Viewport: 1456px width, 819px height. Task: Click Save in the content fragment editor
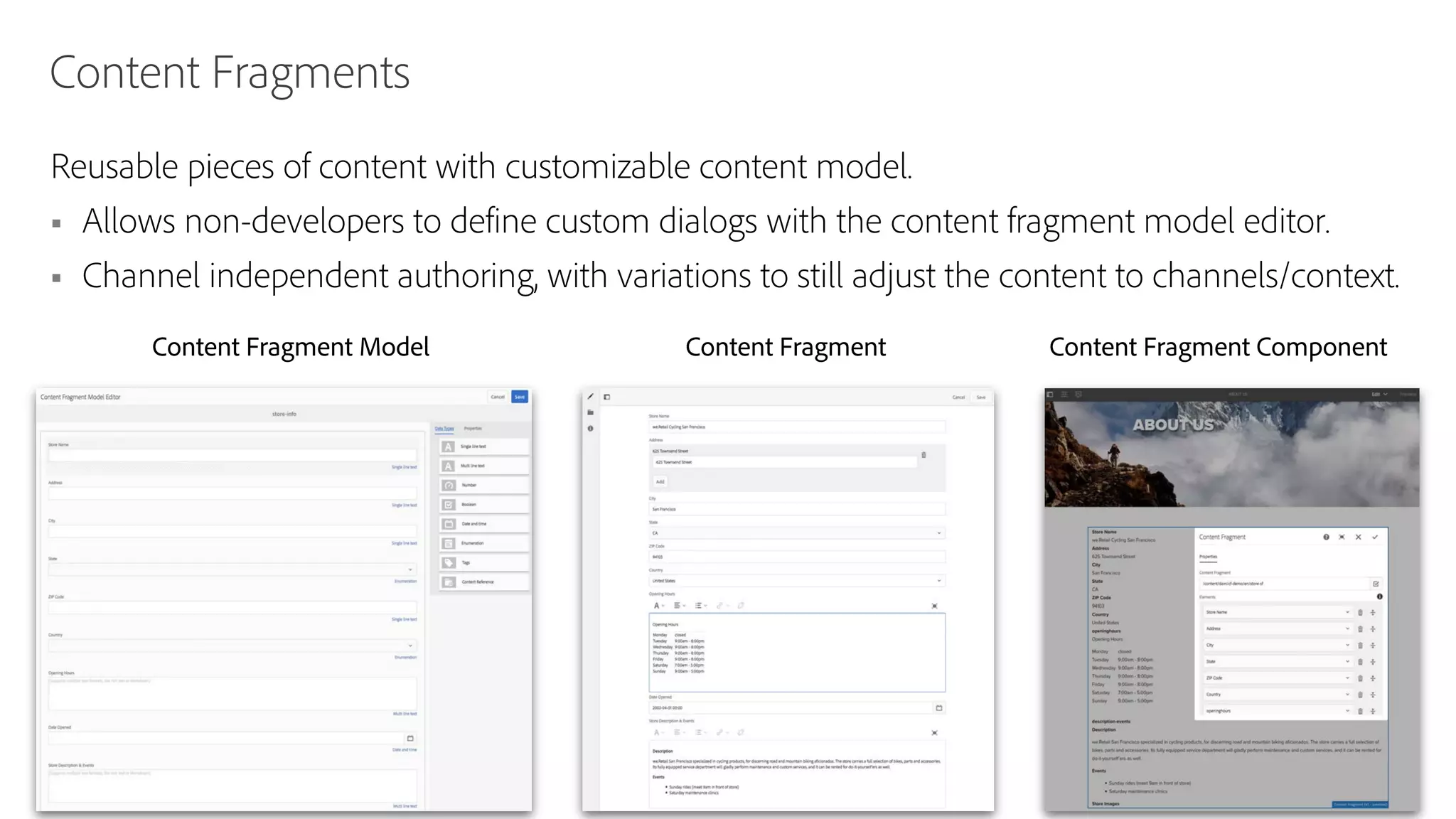point(981,397)
